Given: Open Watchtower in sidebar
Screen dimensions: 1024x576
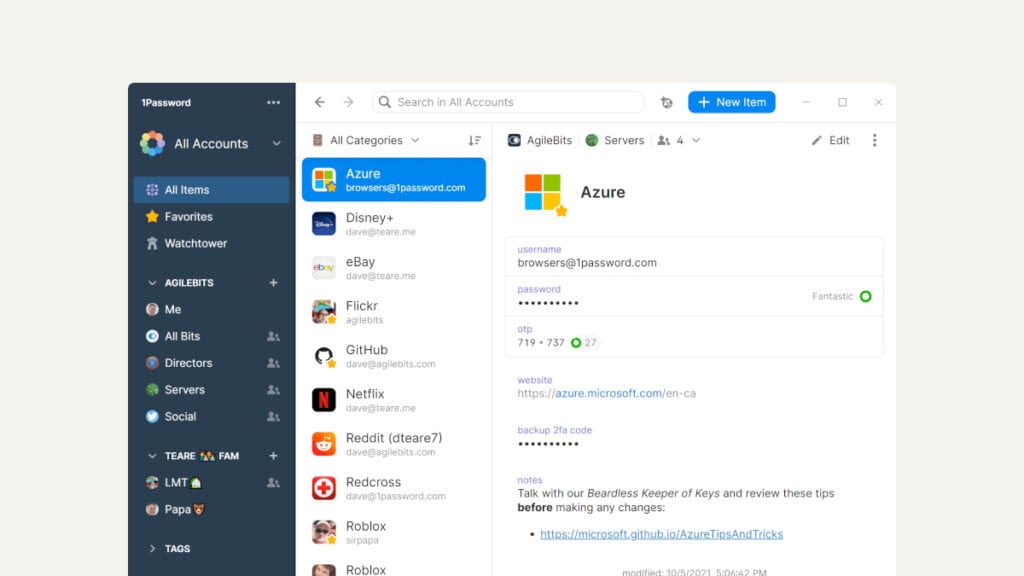Looking at the screenshot, I should [212, 243].
